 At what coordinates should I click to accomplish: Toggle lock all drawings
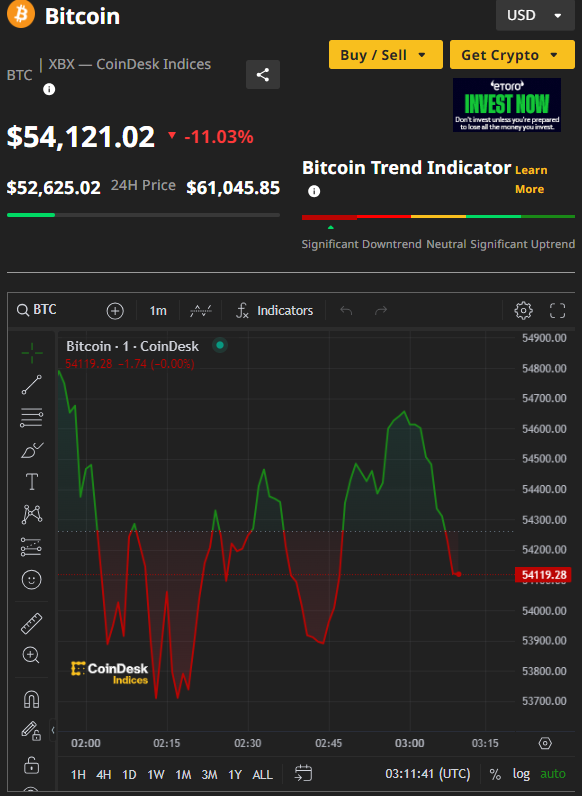point(31,765)
